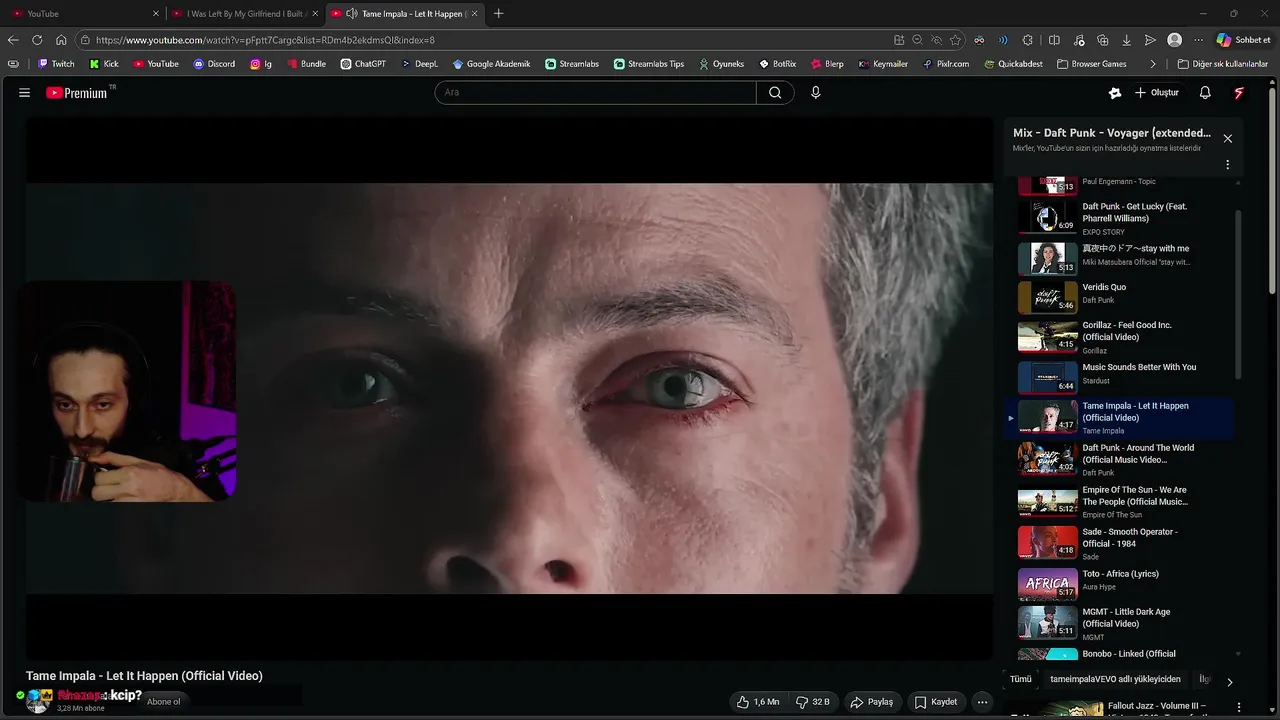
Task: Click the channel avatar below the title
Action: (x=38, y=700)
